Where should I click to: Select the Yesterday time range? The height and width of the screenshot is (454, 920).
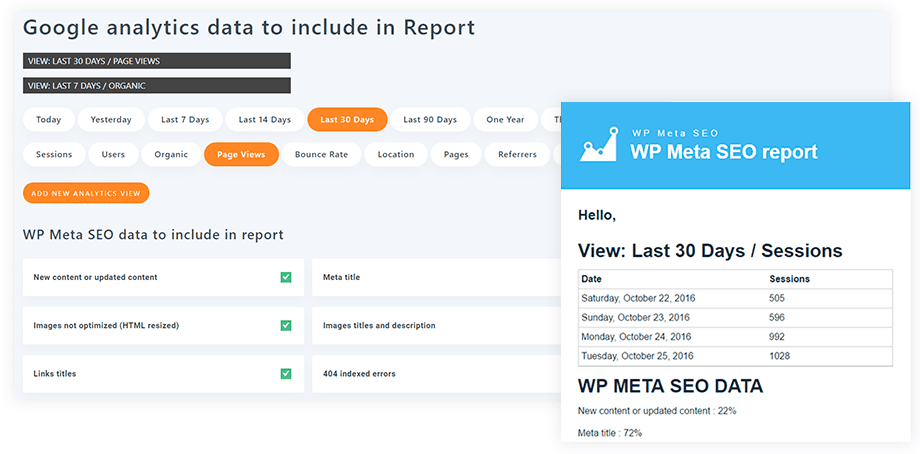pos(110,120)
